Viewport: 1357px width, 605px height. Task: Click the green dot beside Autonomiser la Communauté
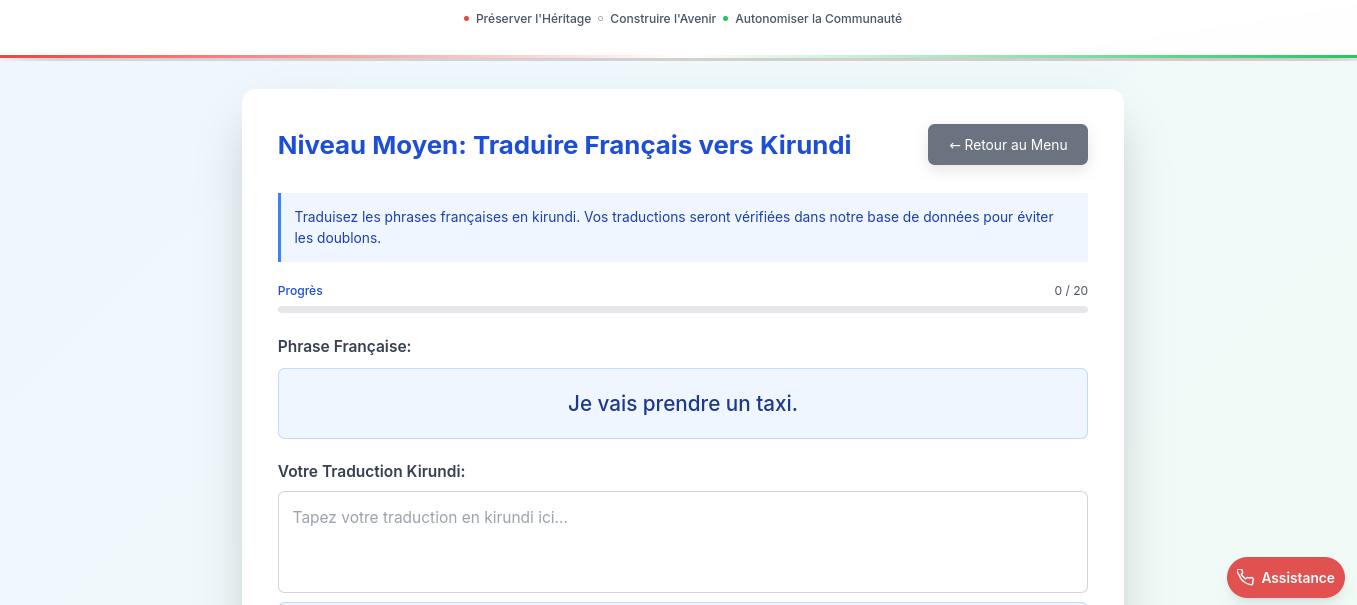725,18
